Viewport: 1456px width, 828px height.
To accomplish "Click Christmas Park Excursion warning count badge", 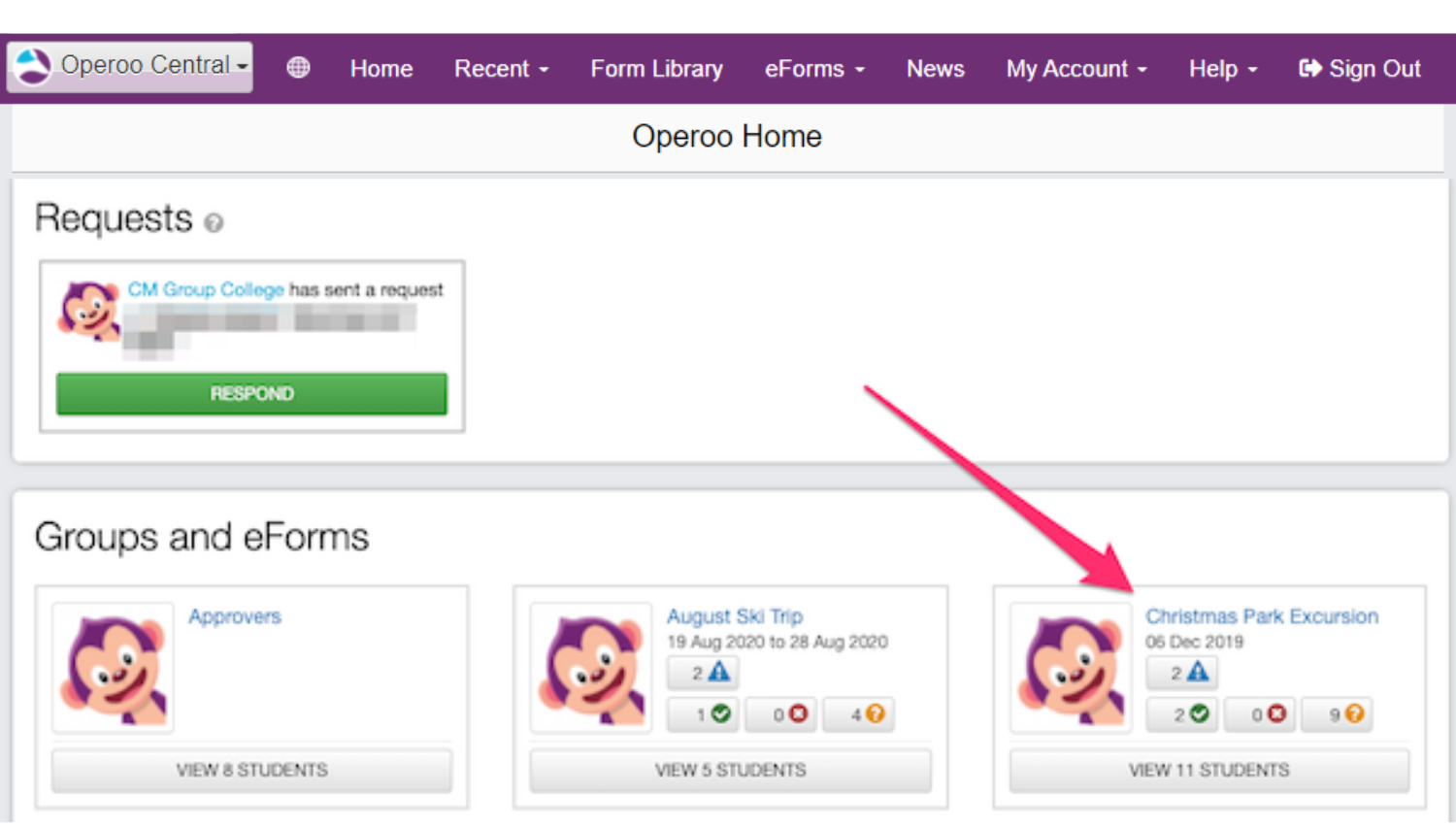I will pyautogui.click(x=1181, y=672).
